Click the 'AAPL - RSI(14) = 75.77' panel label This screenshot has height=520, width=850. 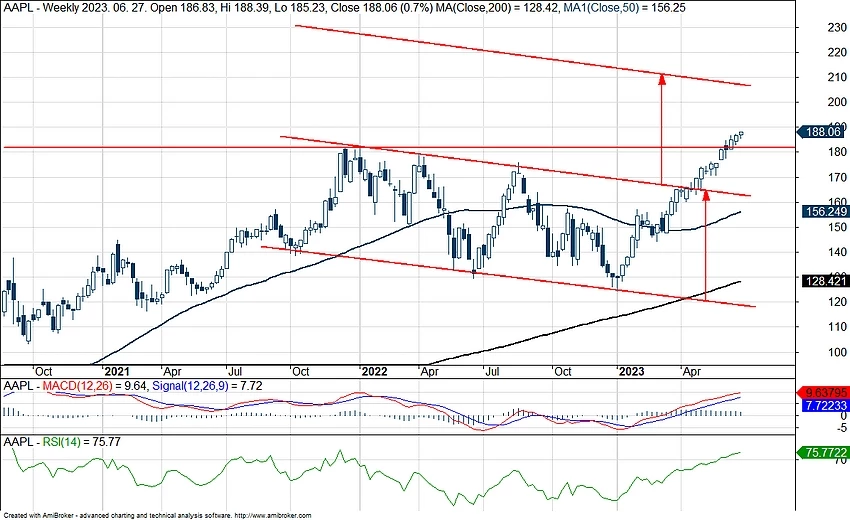pyautogui.click(x=62, y=442)
